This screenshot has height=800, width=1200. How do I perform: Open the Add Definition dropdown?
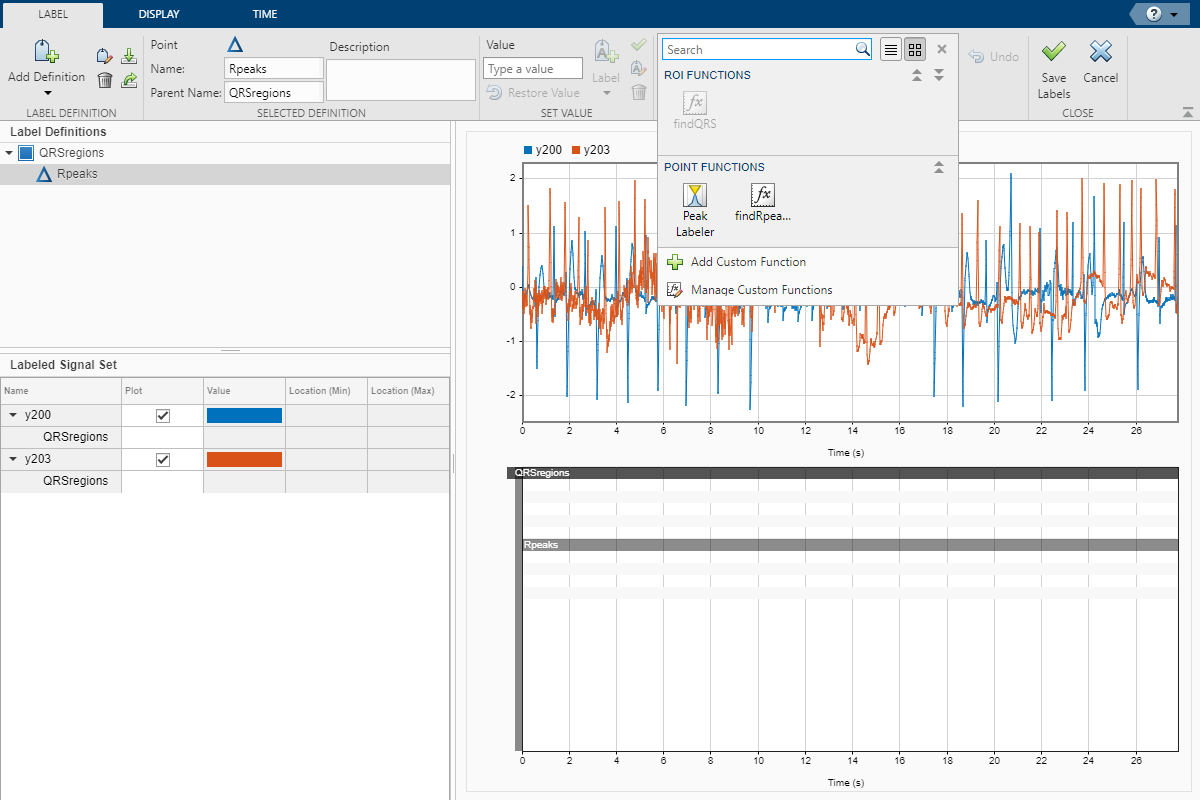click(x=47, y=93)
